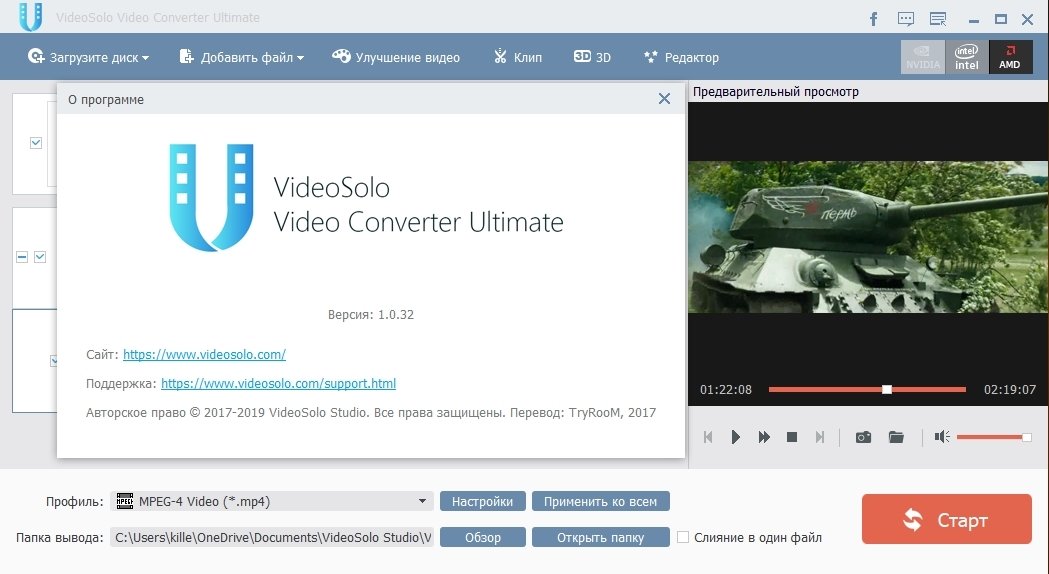Stop the video preview playback
Image resolution: width=1049 pixels, height=574 pixels.
(792, 437)
